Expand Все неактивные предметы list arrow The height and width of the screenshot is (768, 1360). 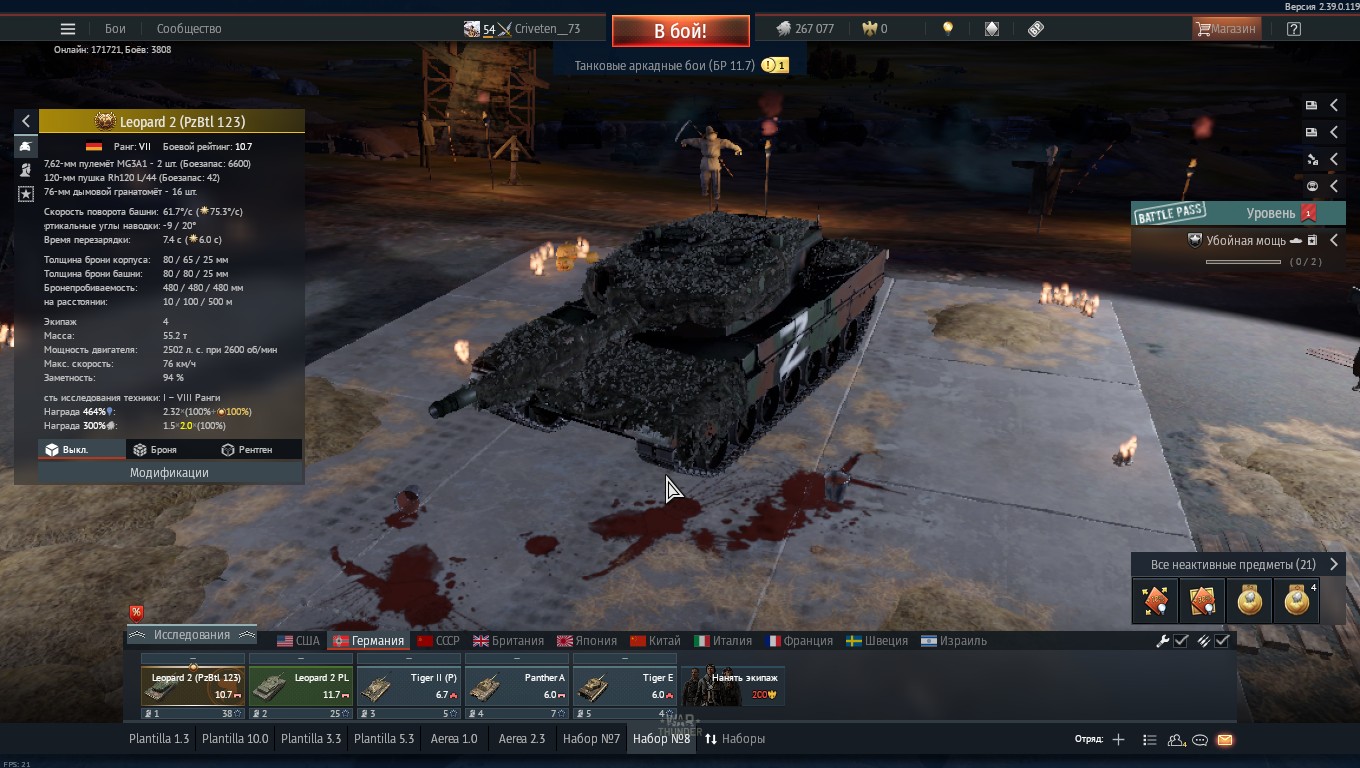tap(1334, 564)
